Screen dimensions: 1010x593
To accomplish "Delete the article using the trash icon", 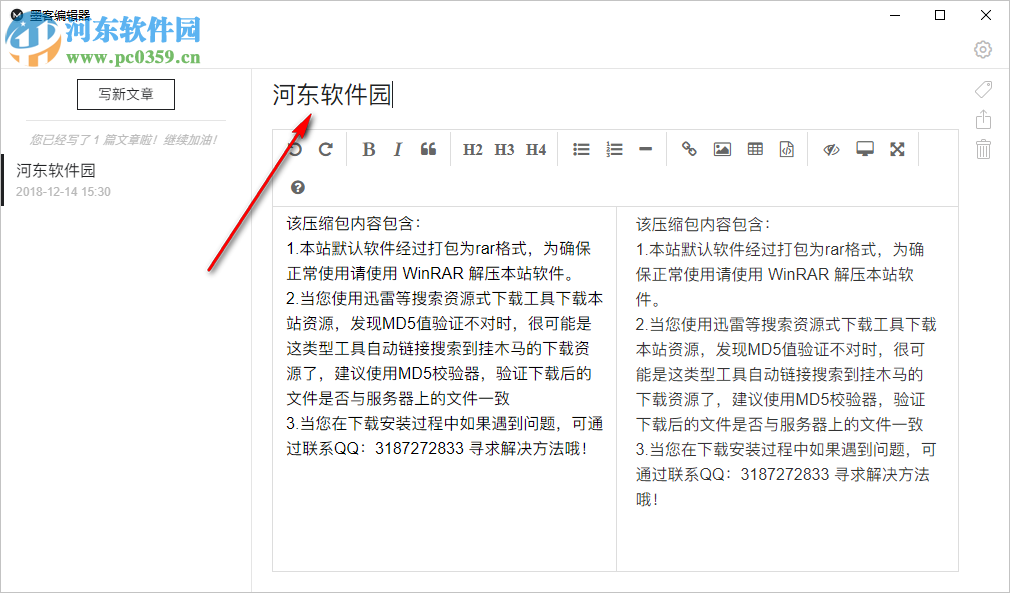I will coord(983,147).
